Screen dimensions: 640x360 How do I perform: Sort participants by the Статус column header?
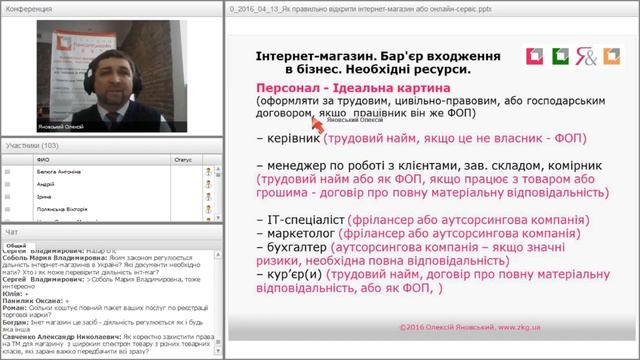pyautogui.click(x=186, y=160)
